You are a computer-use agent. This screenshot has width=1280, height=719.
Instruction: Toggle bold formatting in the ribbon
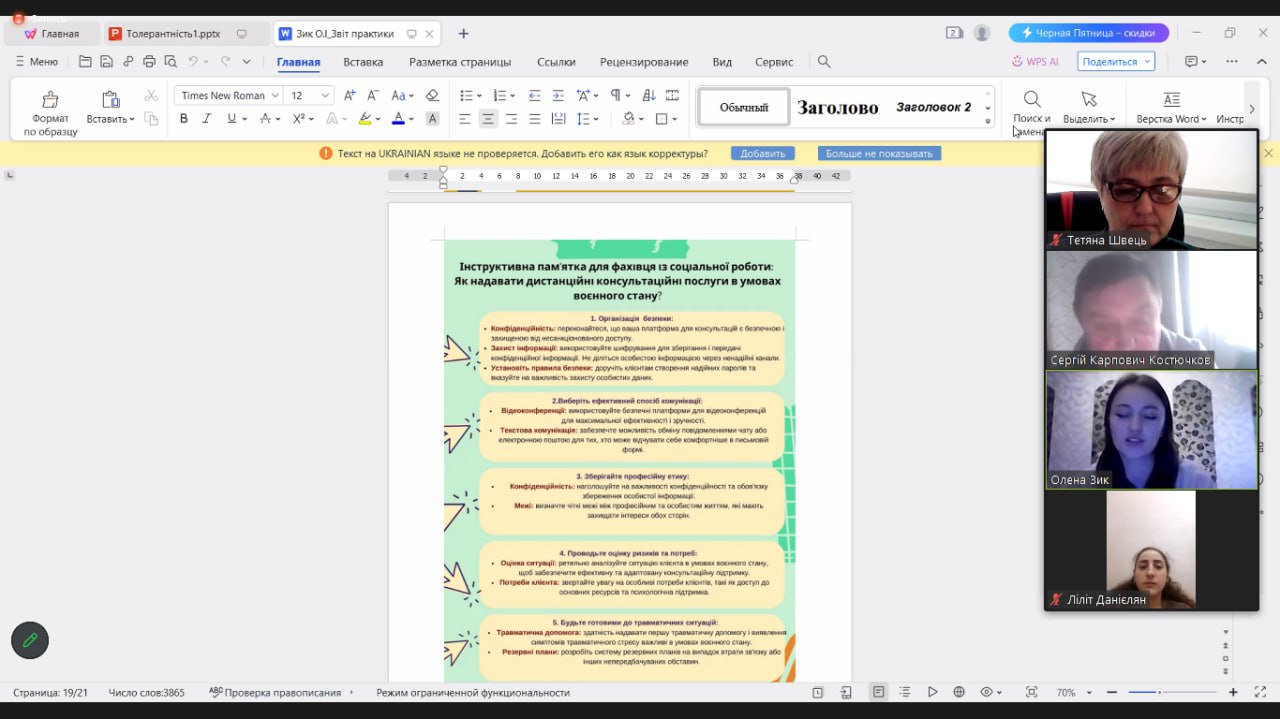tap(184, 118)
